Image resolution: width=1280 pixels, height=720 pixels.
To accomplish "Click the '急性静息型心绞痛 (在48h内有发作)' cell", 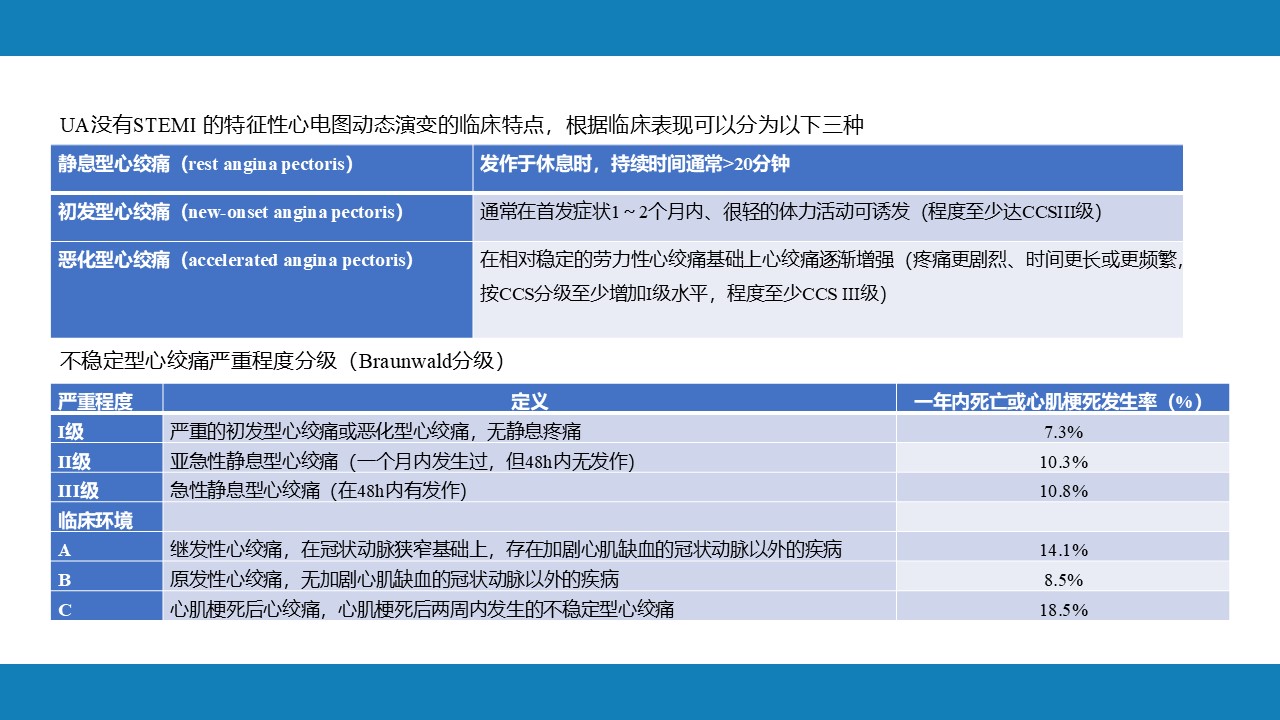I will [530, 487].
